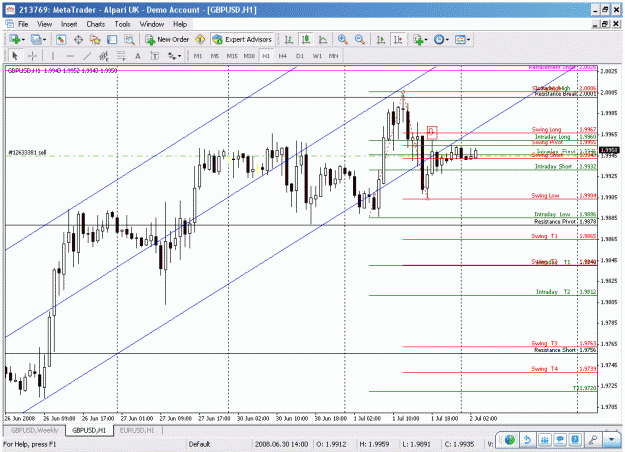Switch to W1 weekly timeframe
This screenshot has height=452, width=625.
click(317, 56)
